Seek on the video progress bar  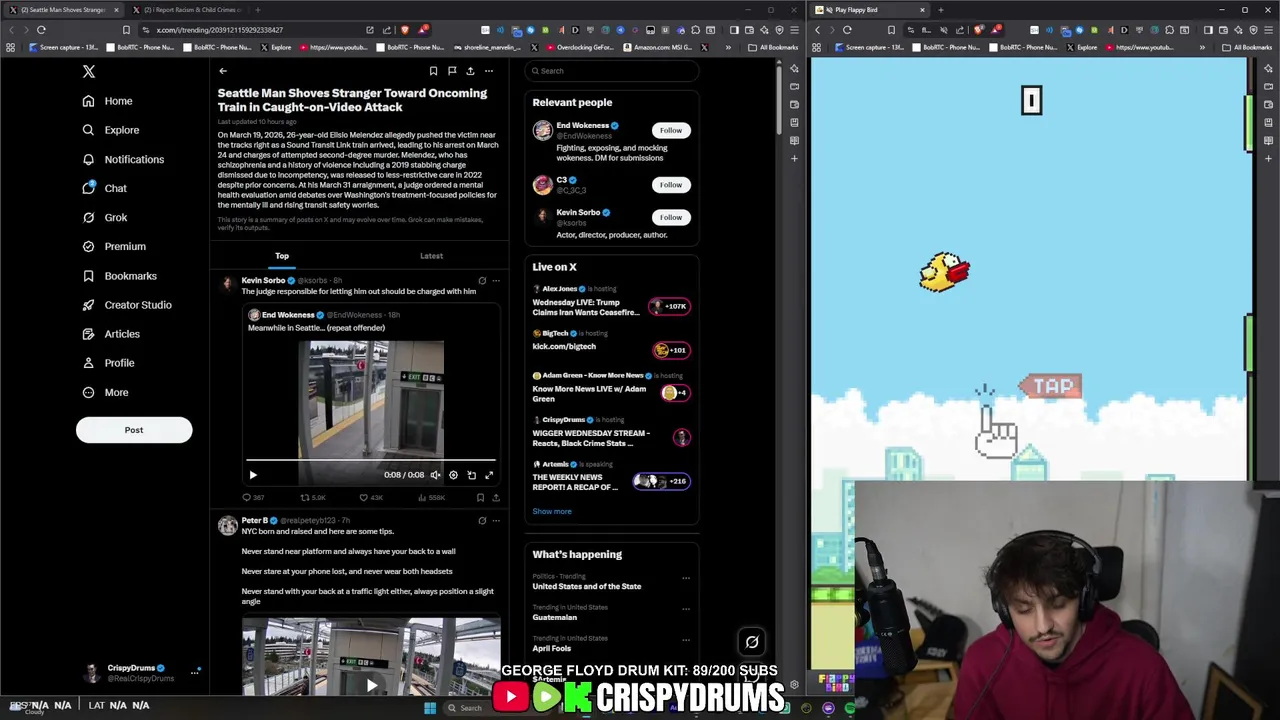[371, 461]
